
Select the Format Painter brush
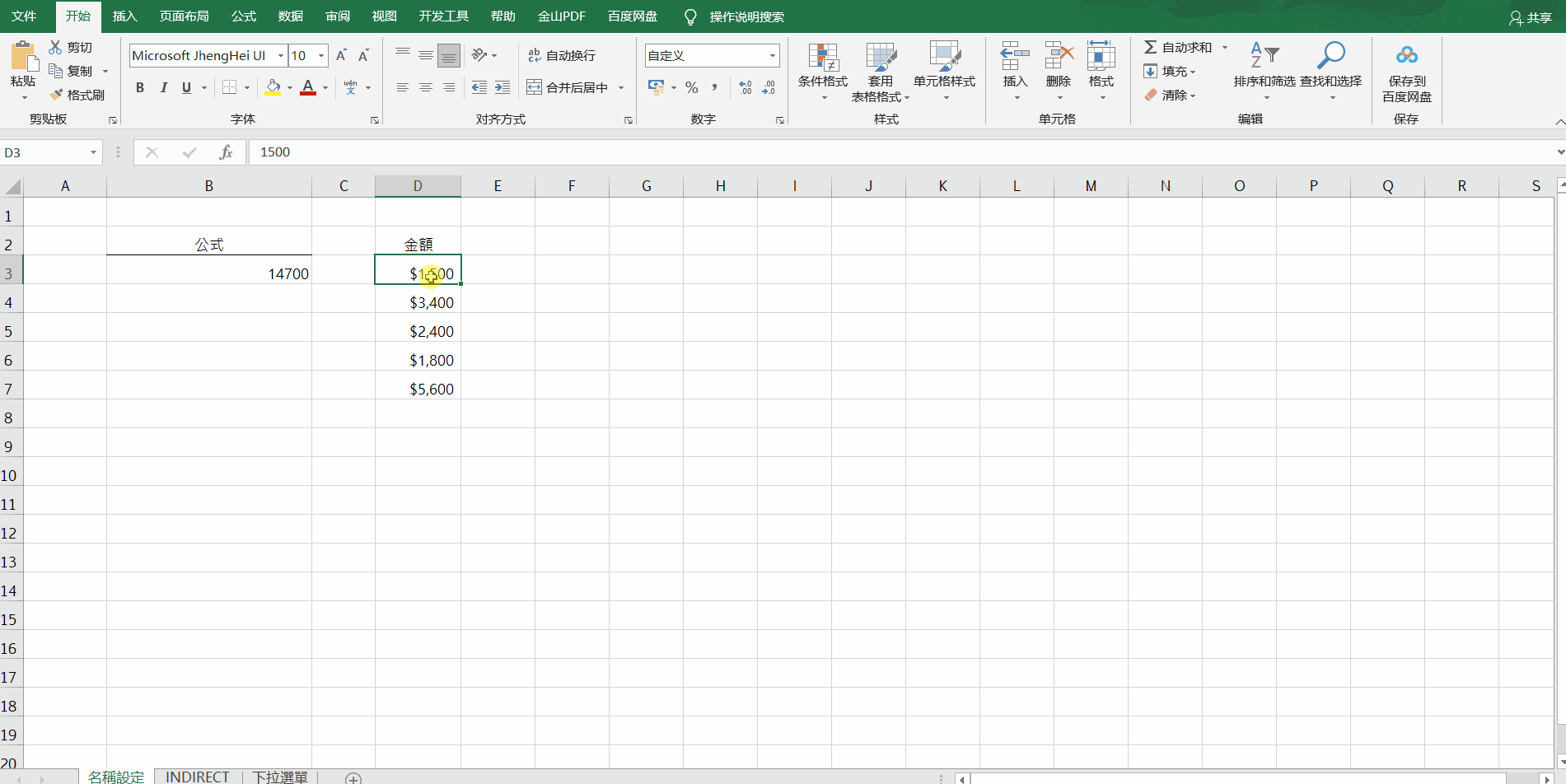(55, 95)
